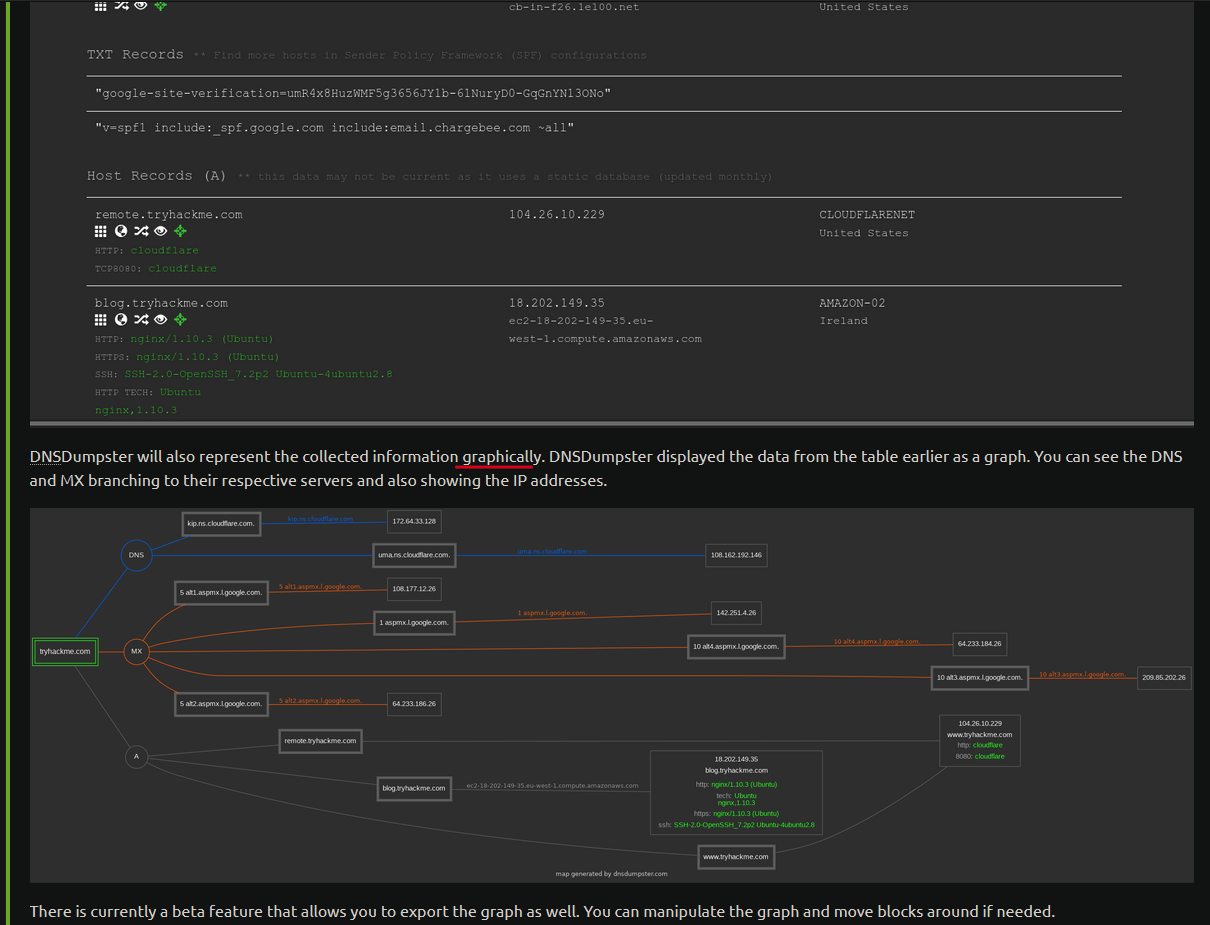The width and height of the screenshot is (1210, 925).
Task: Click the map generated by dnsdumpster.com caption
Action: (x=612, y=874)
